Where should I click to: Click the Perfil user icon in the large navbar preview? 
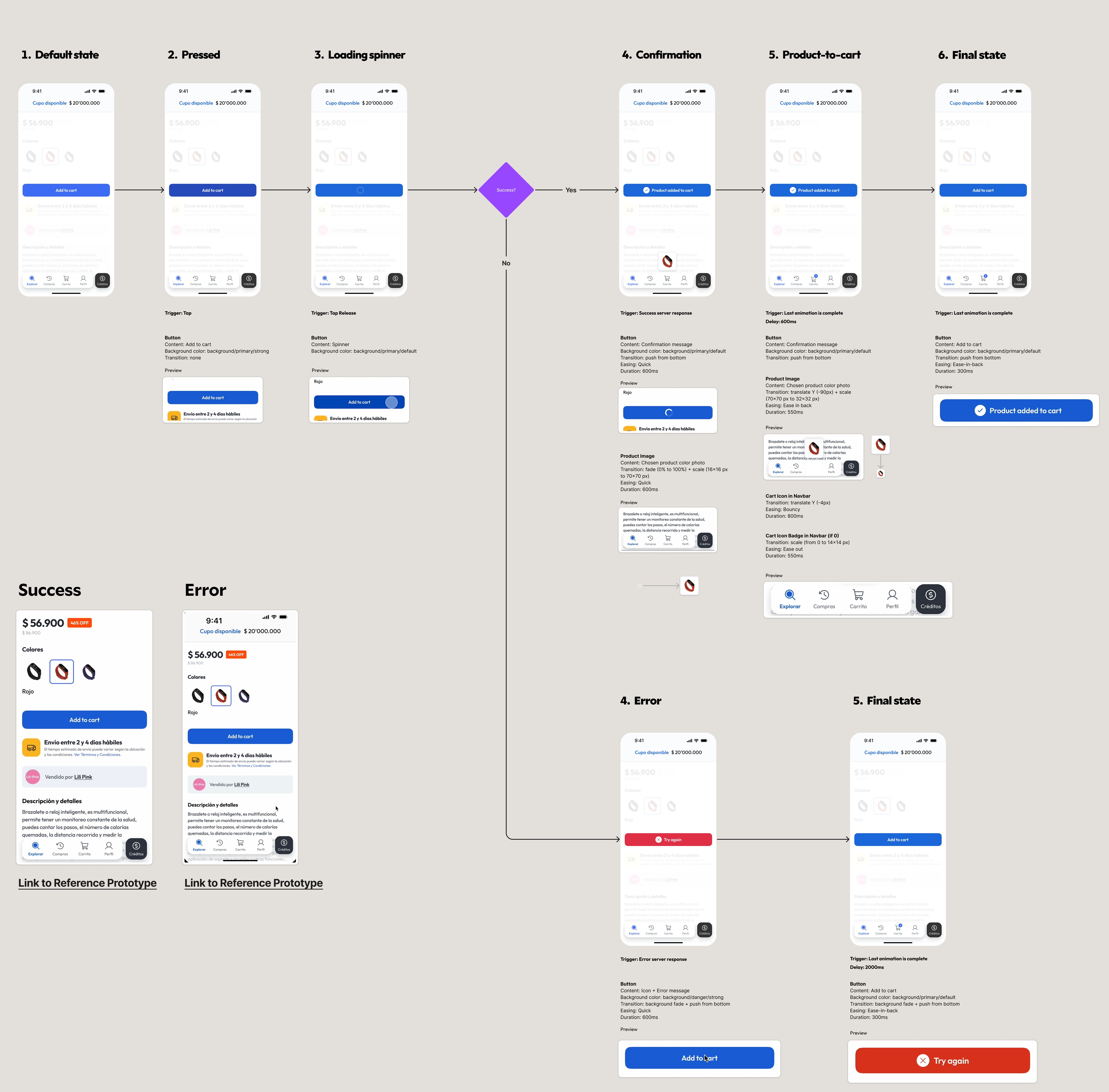pos(892,595)
